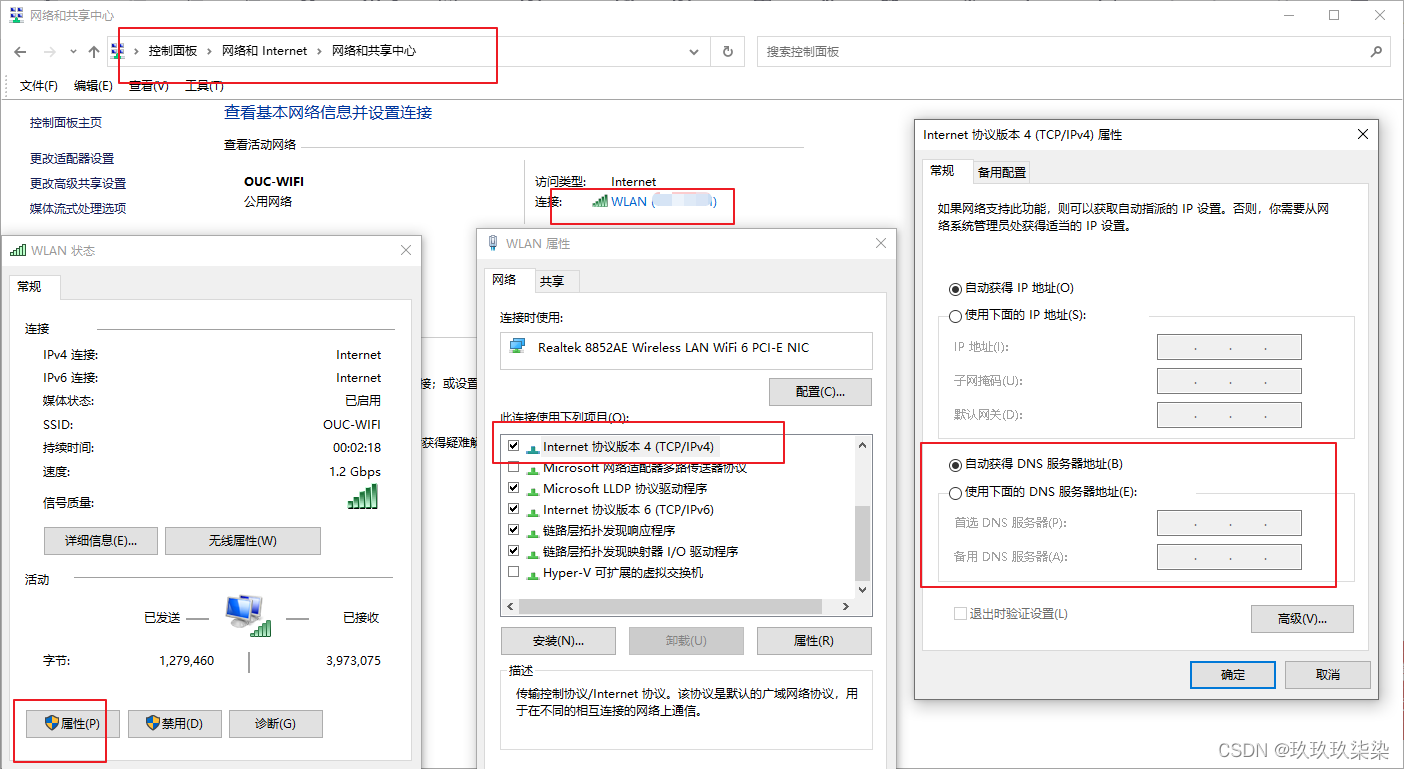This screenshot has height=769, width=1404.
Task: Expand chevron after 网络和 Internet in breadcrumb
Action: click(x=320, y=51)
